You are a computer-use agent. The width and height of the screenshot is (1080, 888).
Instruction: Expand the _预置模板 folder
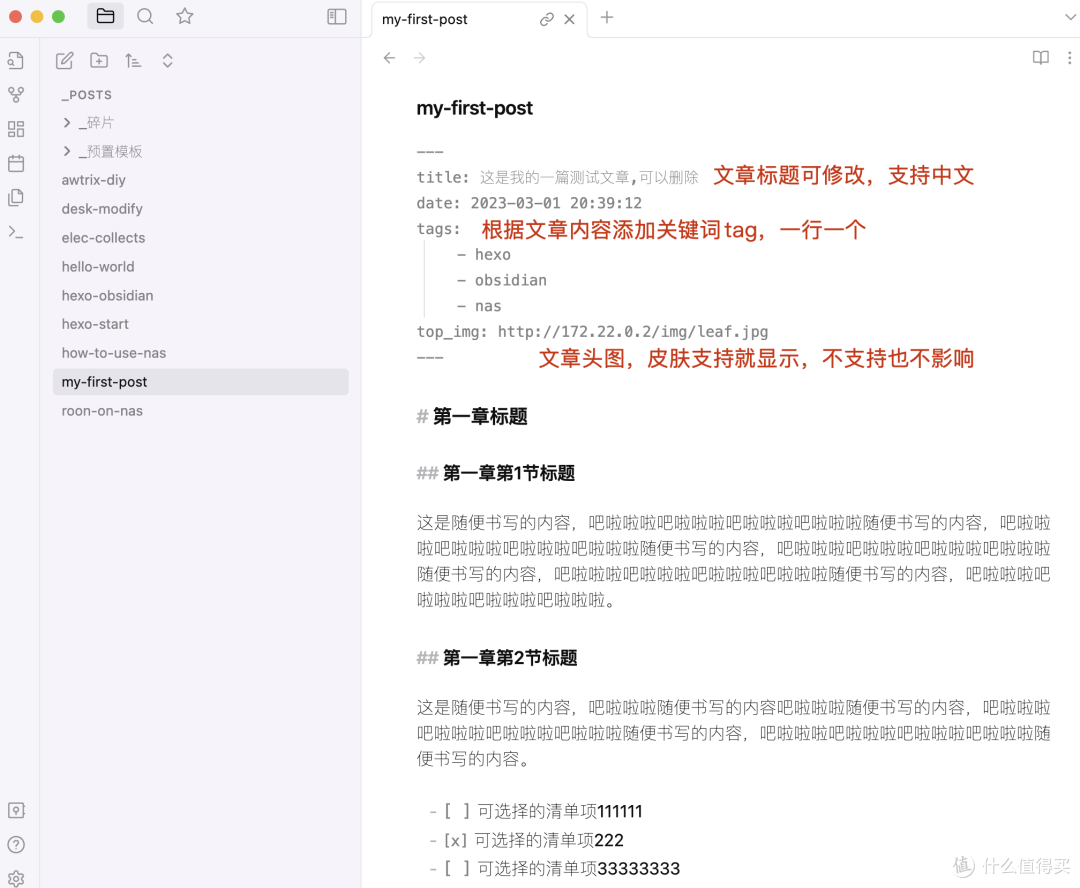pos(68,151)
